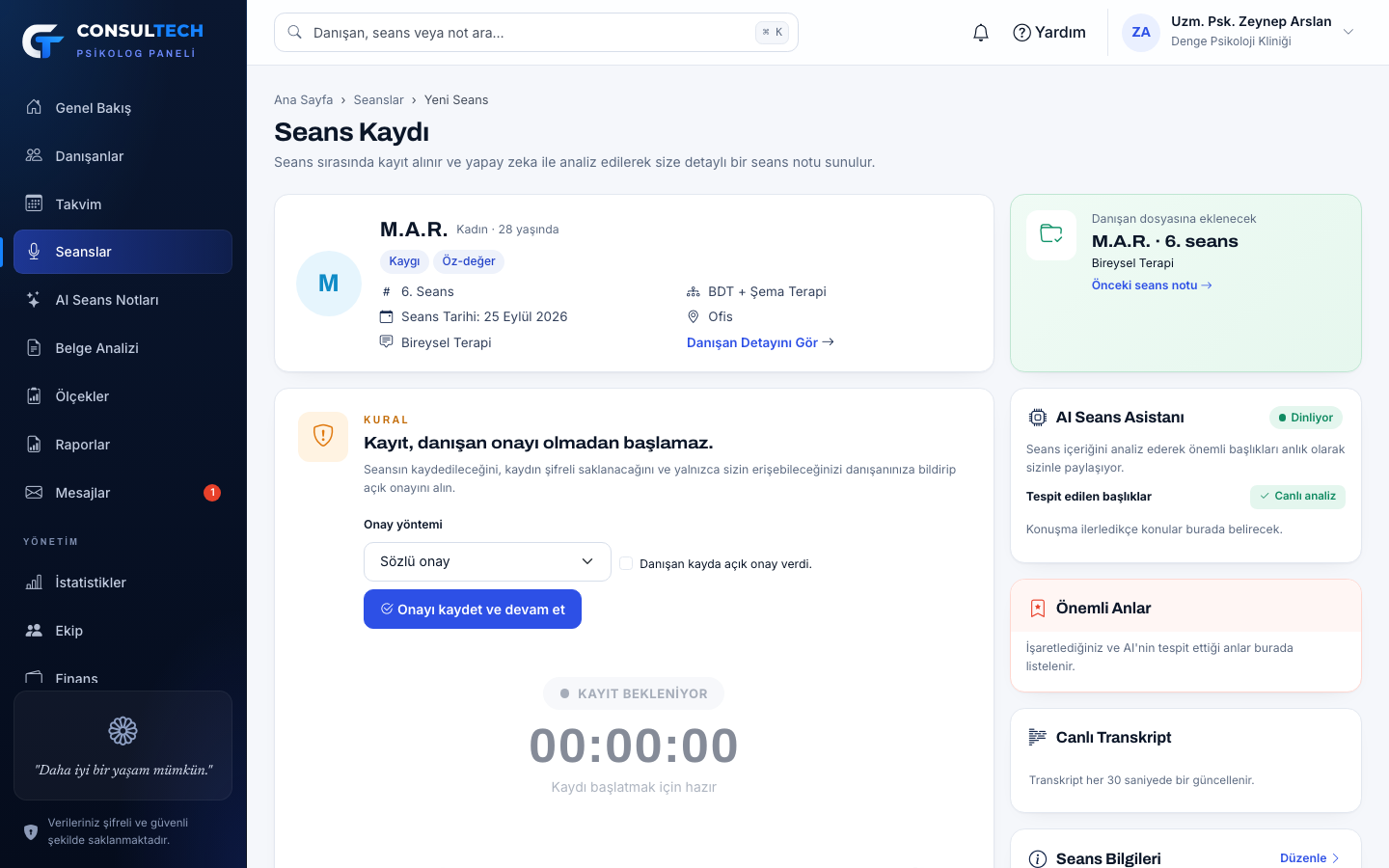
Task: Click the shield warning icon beside Kural
Action: pyautogui.click(x=323, y=437)
